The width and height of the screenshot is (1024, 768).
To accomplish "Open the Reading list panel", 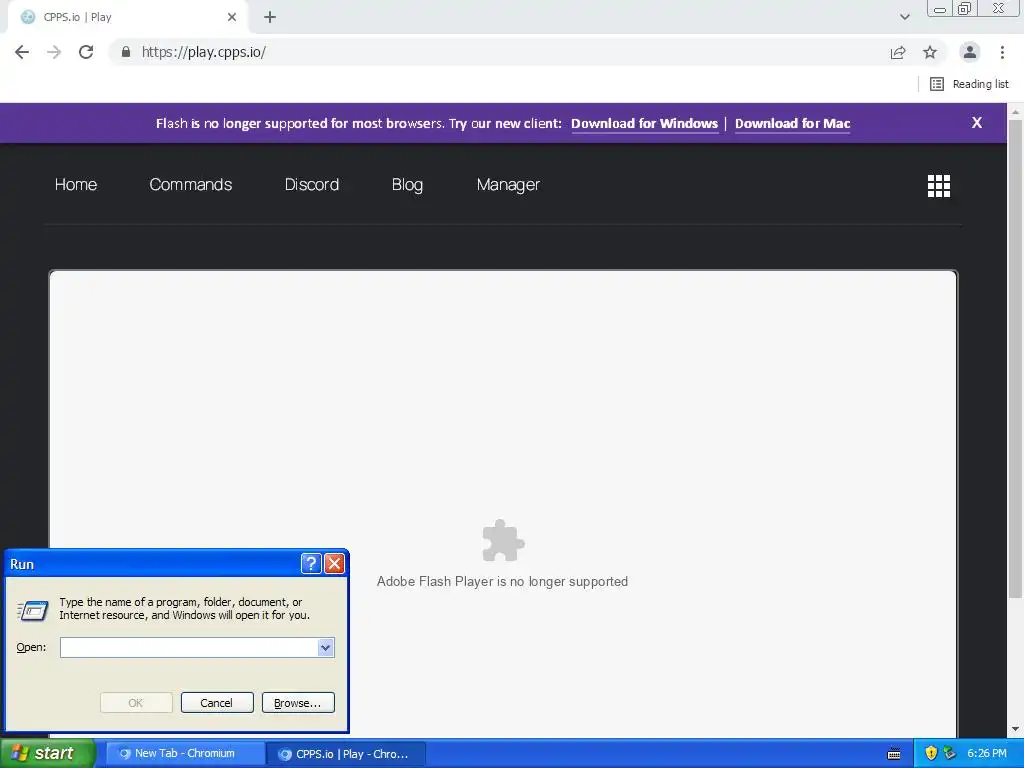I will pyautogui.click(x=969, y=84).
